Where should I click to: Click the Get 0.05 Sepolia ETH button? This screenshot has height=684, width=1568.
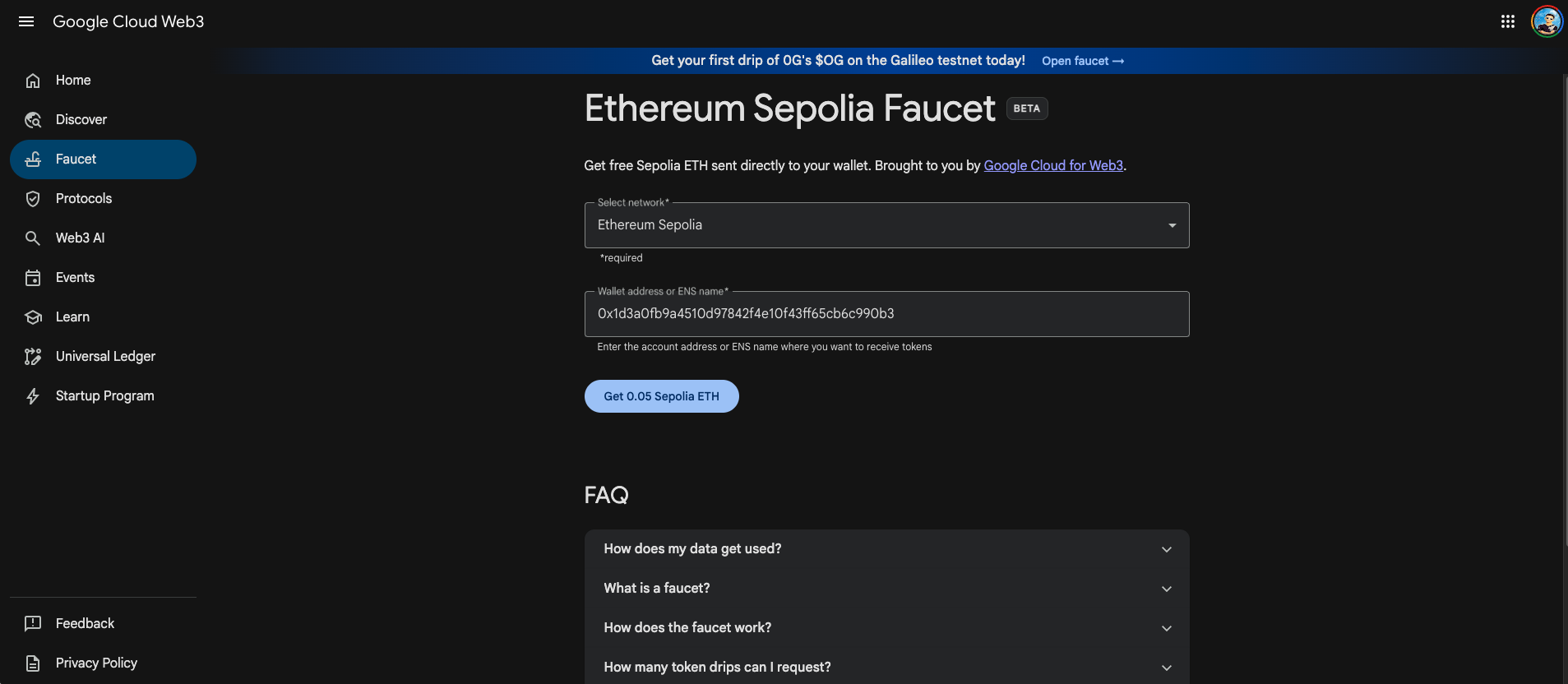pyautogui.click(x=661, y=395)
